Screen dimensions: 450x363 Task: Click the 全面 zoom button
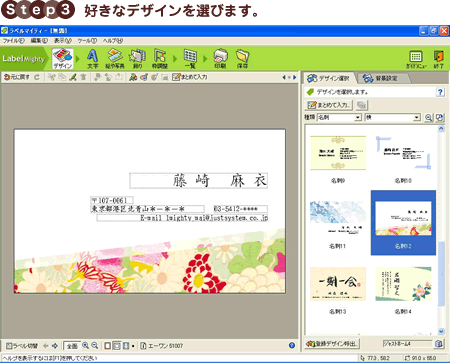72,346
